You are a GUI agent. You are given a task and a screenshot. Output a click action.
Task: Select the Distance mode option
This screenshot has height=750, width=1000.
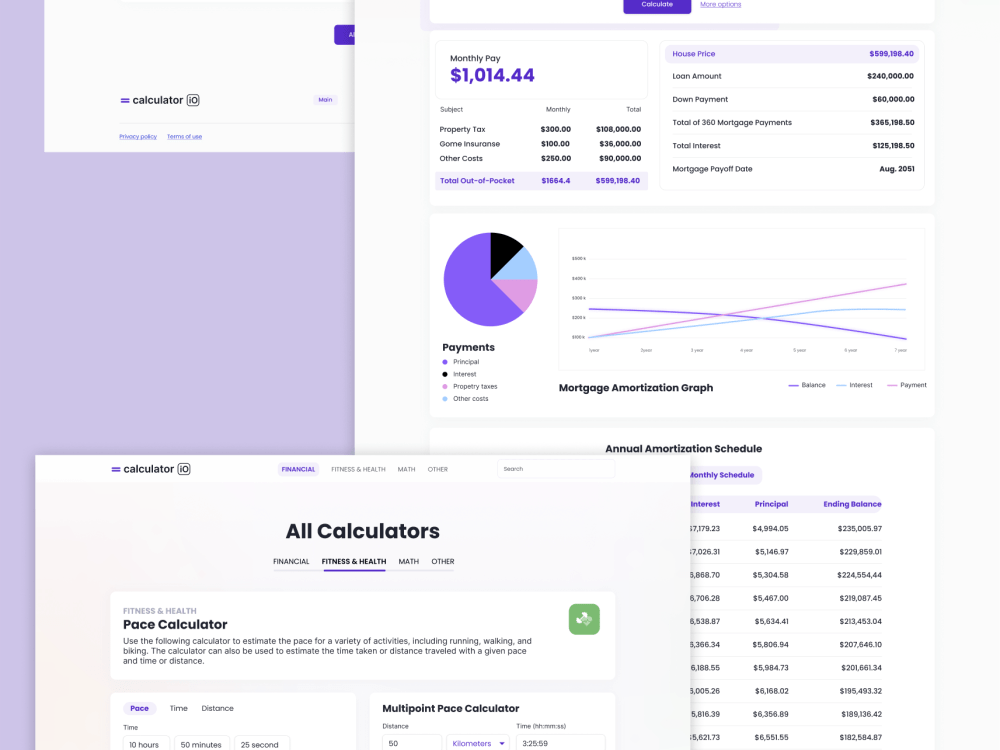217,708
